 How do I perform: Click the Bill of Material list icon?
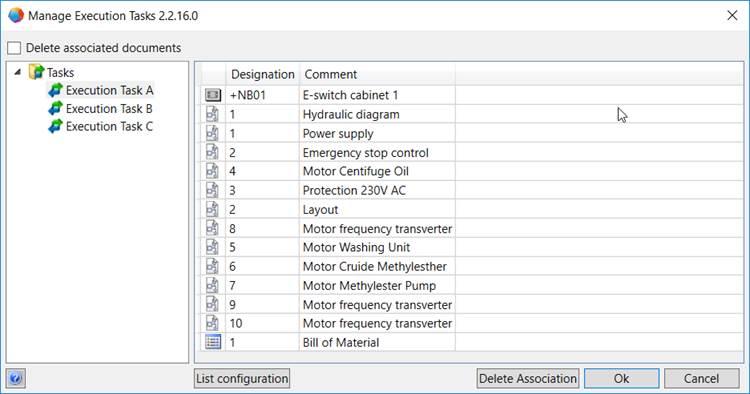(x=213, y=342)
